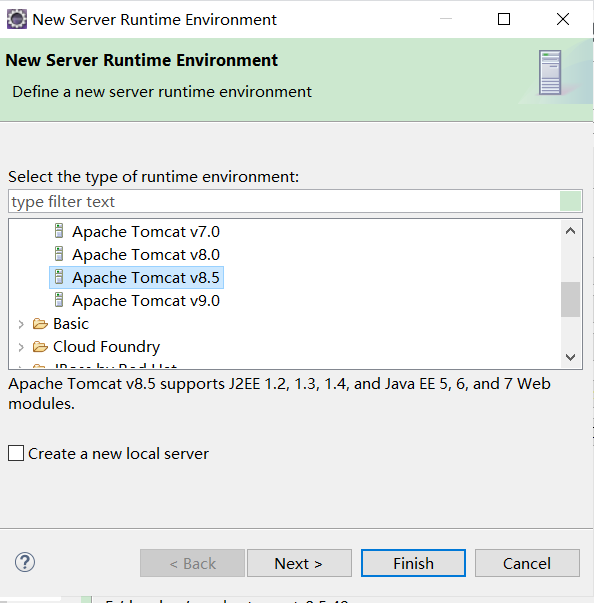594x603 pixels.
Task: Open the help question mark icon
Action: (x=25, y=562)
